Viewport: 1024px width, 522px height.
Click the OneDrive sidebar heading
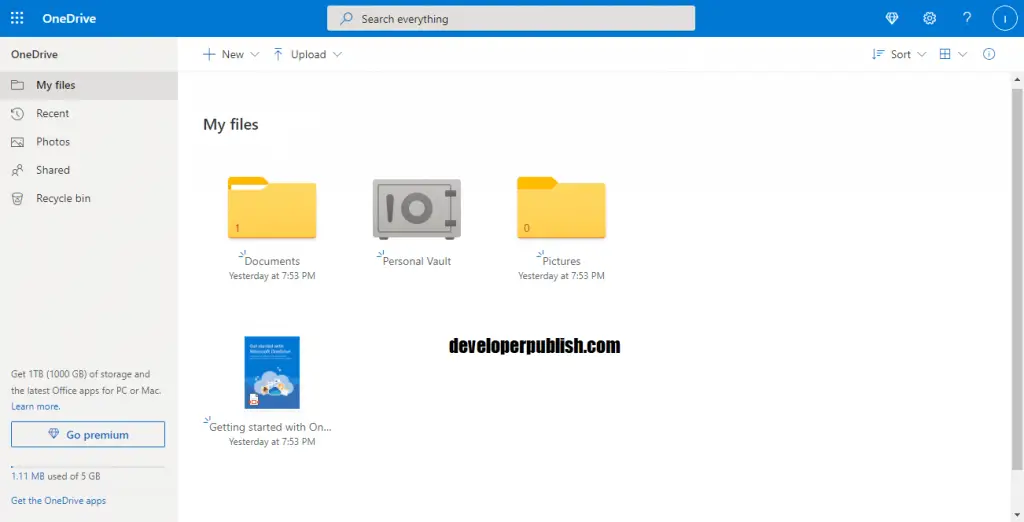[35, 54]
